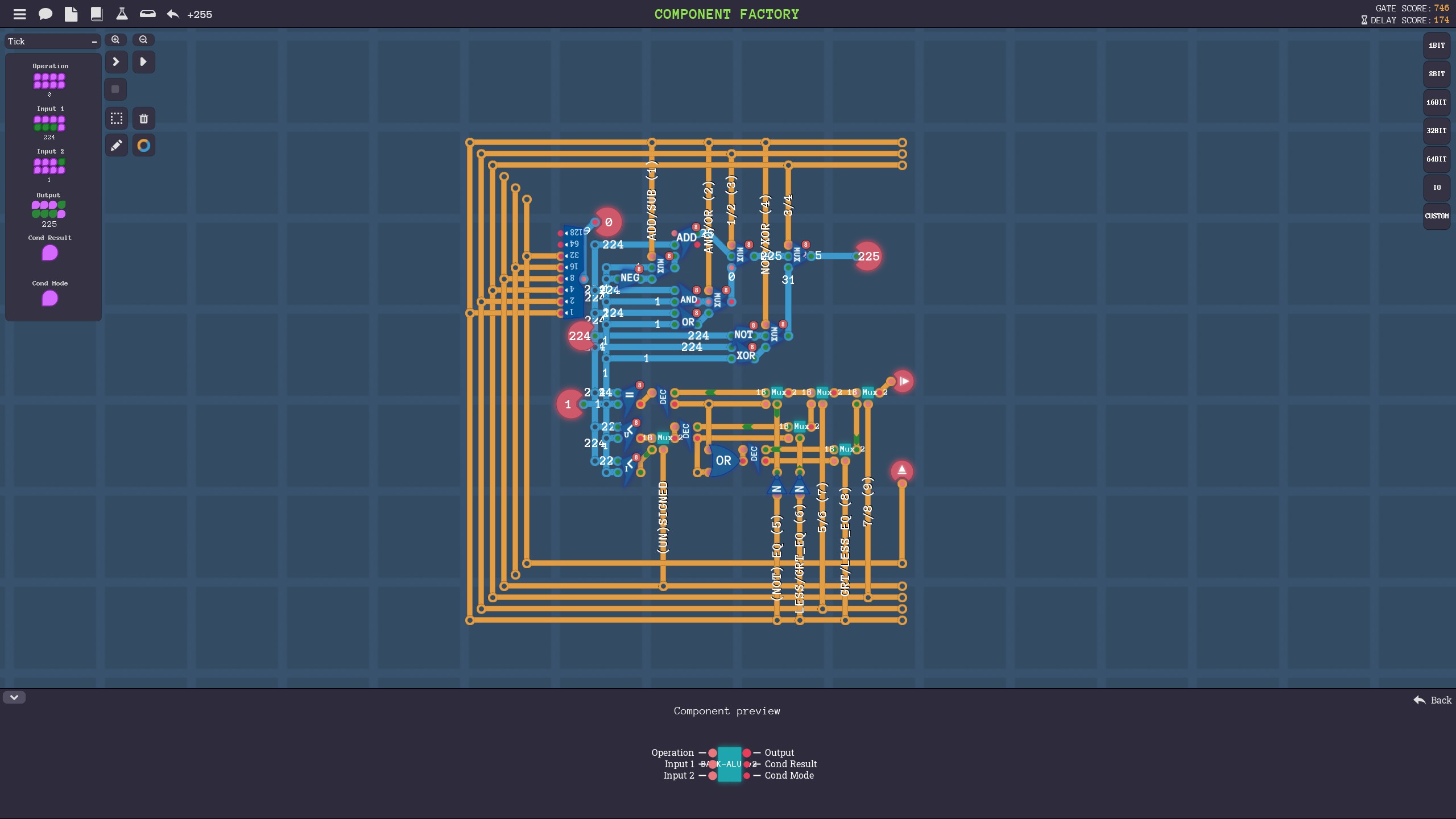The height and width of the screenshot is (819, 1456).
Task: Zoom out with the magnifier minus icon
Action: (x=143, y=40)
